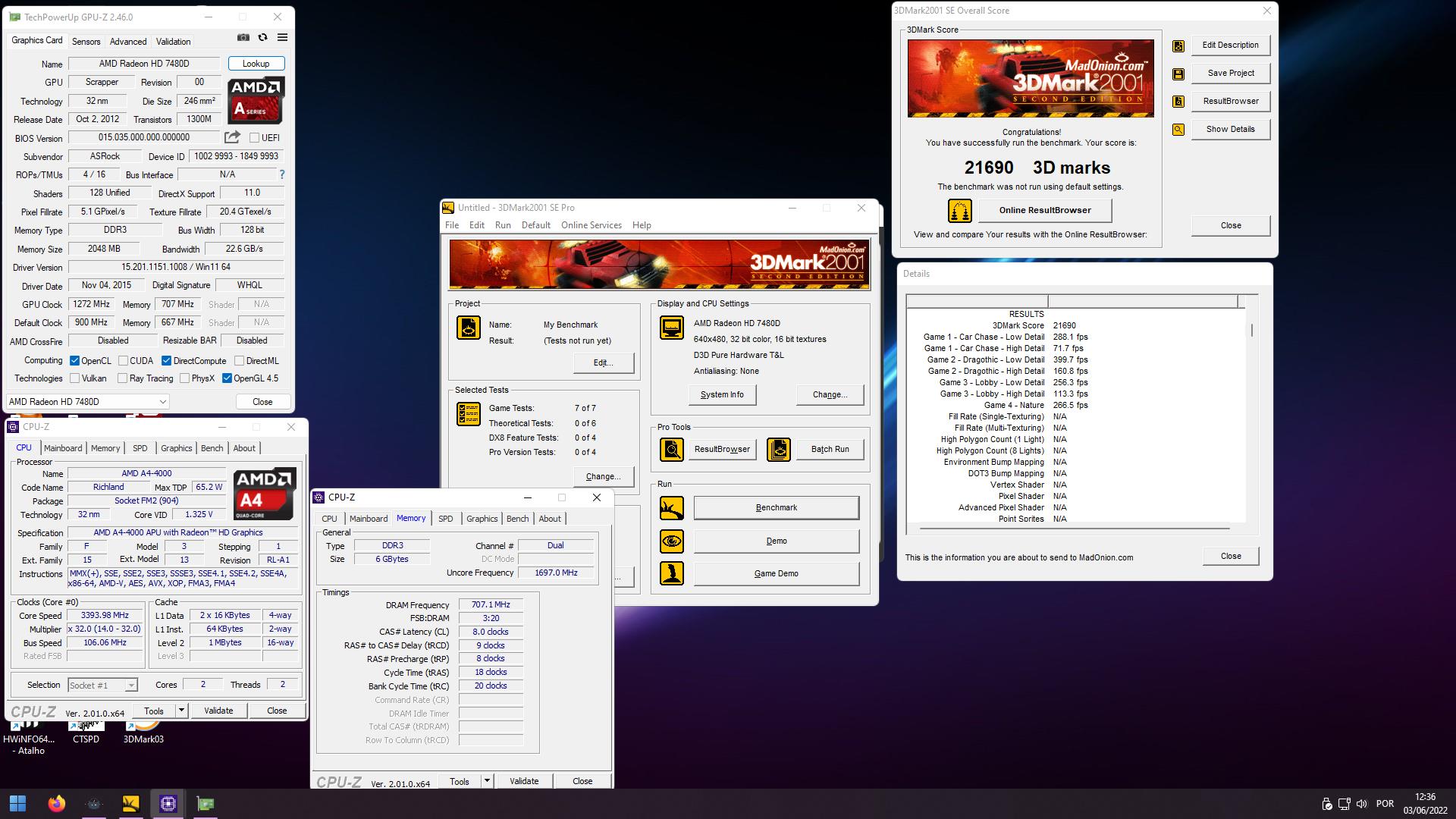Refresh GPU-Z data with the refresh icon
The width and height of the screenshot is (1456, 819).
[262, 37]
